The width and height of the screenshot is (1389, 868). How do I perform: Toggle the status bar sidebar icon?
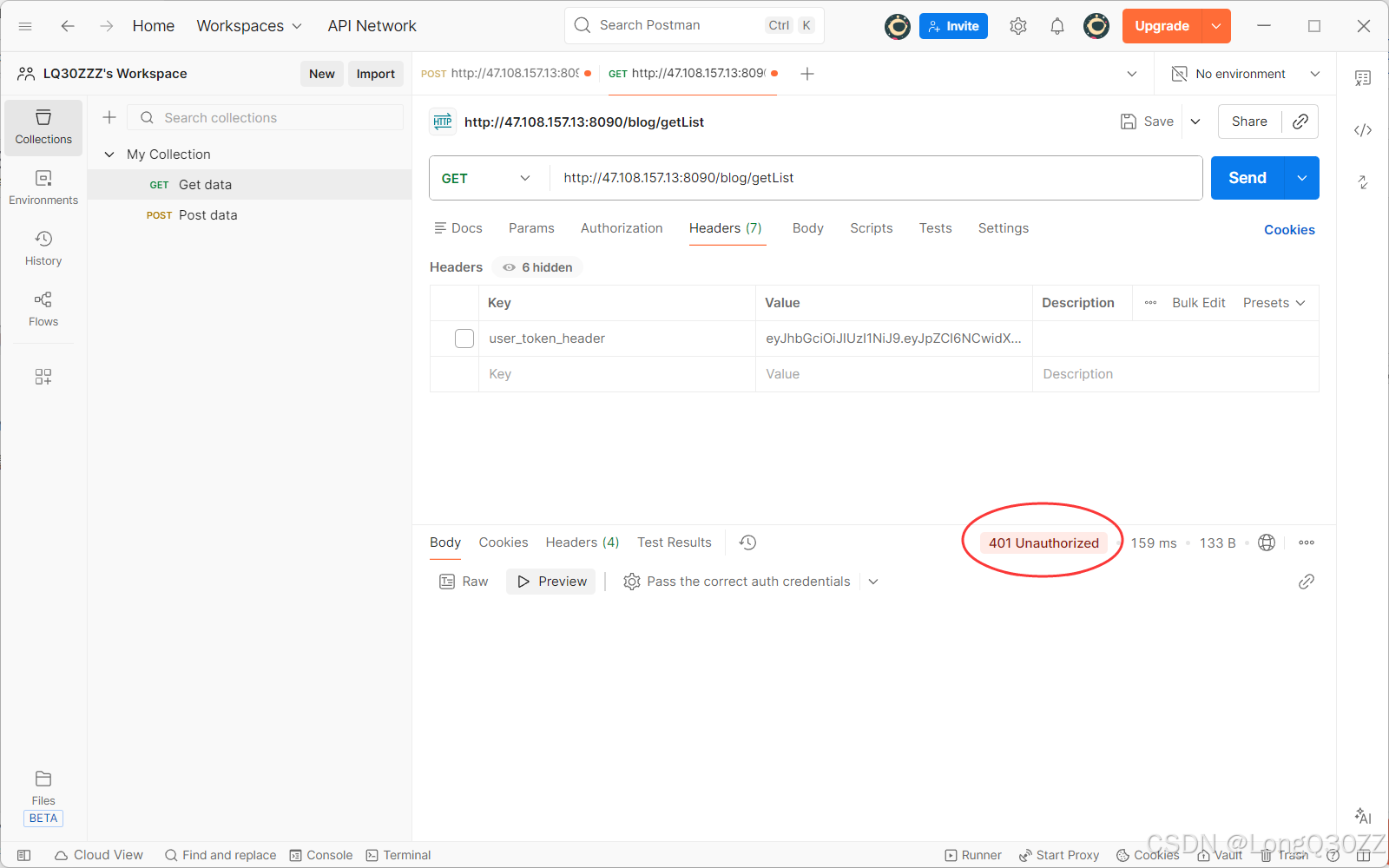coord(24,855)
